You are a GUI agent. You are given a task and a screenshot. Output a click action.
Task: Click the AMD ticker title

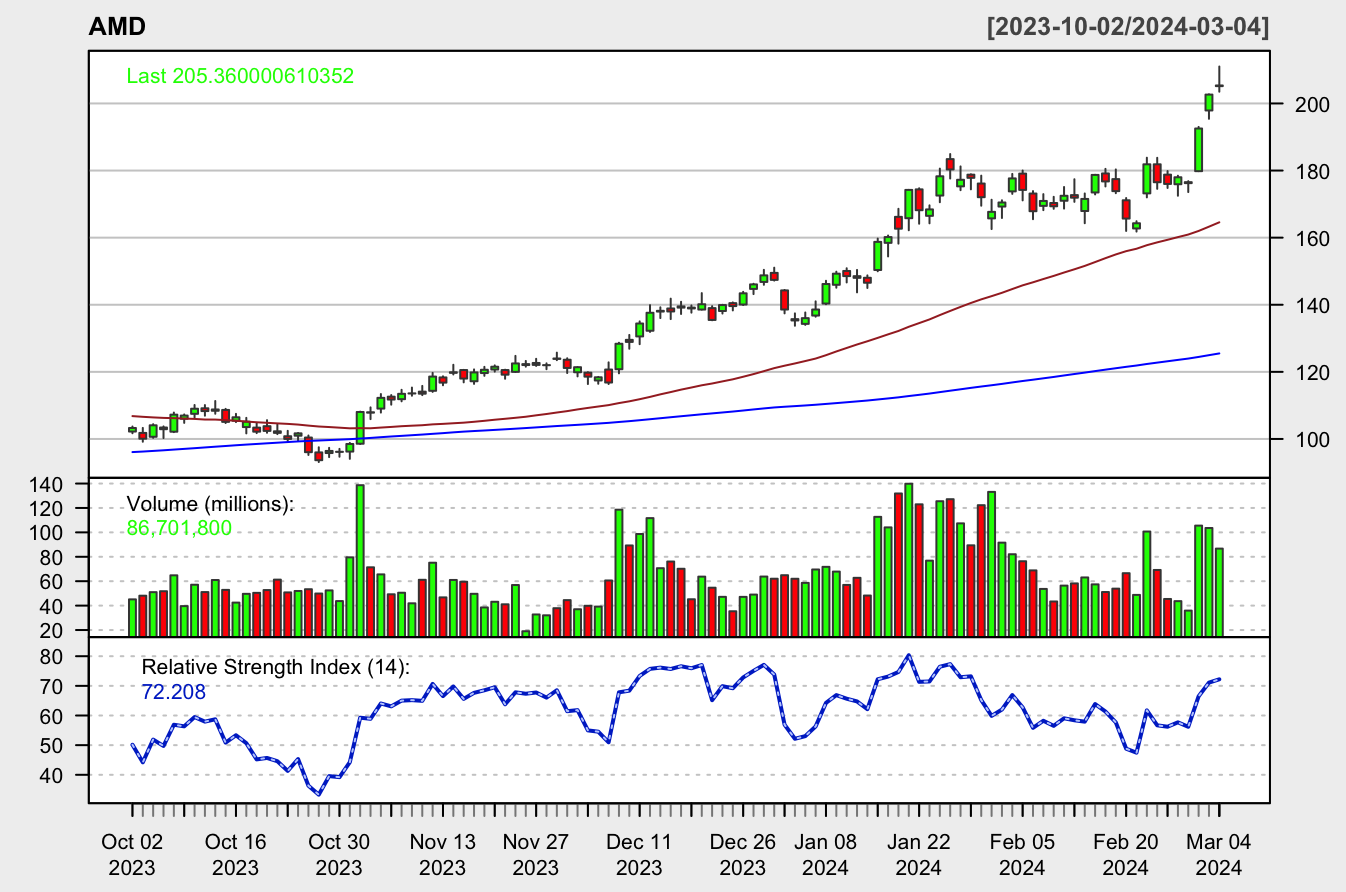click(117, 27)
